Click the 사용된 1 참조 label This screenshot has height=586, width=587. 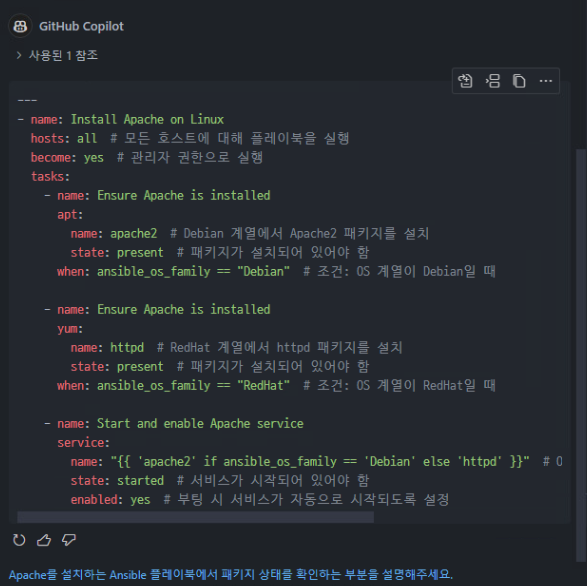pyautogui.click(x=63, y=55)
